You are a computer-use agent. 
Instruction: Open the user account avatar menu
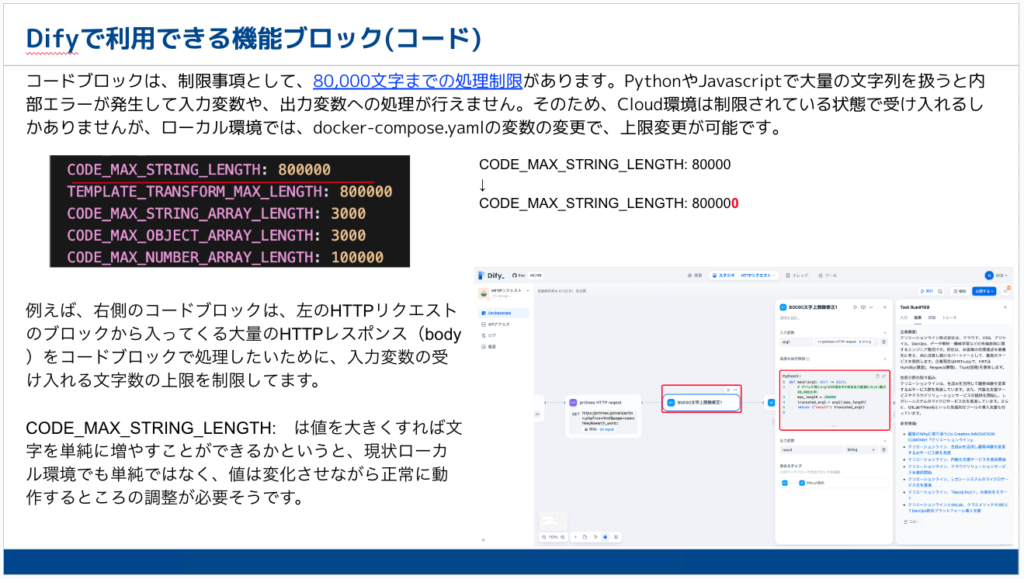coord(989,275)
